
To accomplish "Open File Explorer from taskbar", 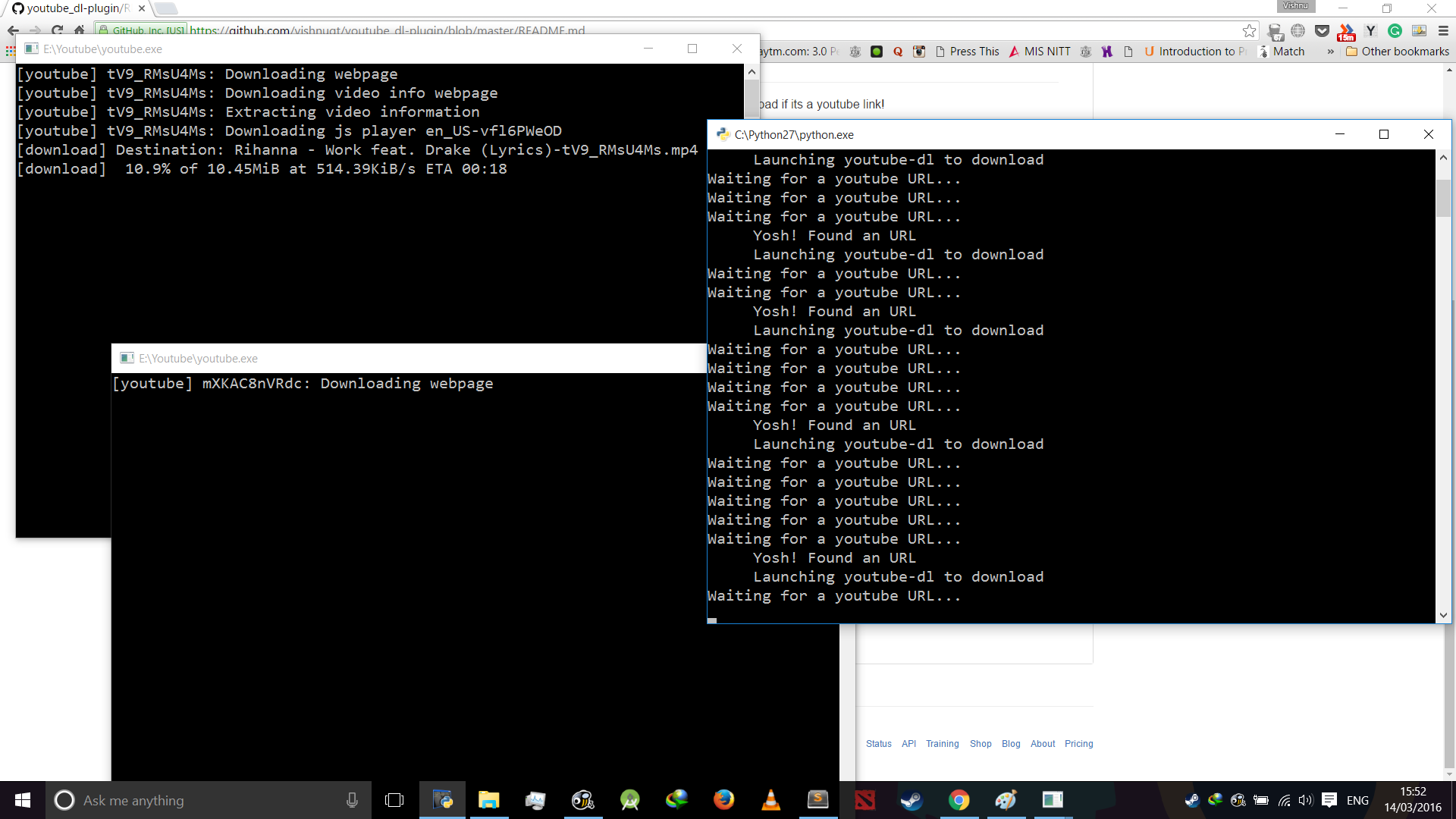I will [489, 800].
